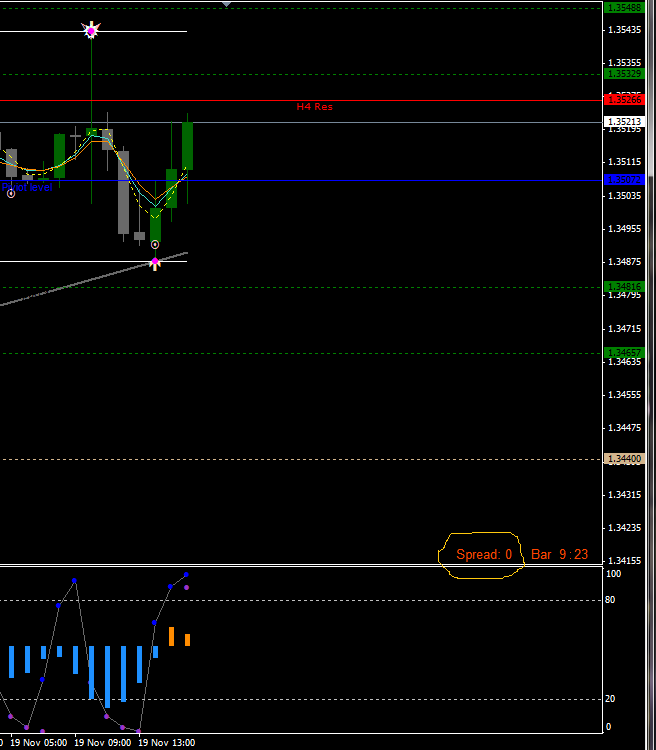Click the small green box marker above candles
Screen dimensions: 656x750
(x=91, y=131)
